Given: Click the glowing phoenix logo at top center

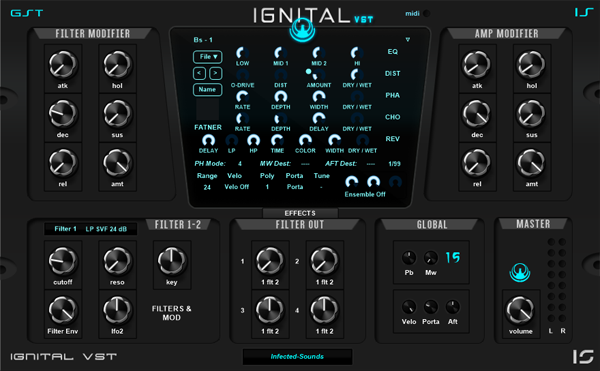Looking at the screenshot, I should [x=302, y=30].
